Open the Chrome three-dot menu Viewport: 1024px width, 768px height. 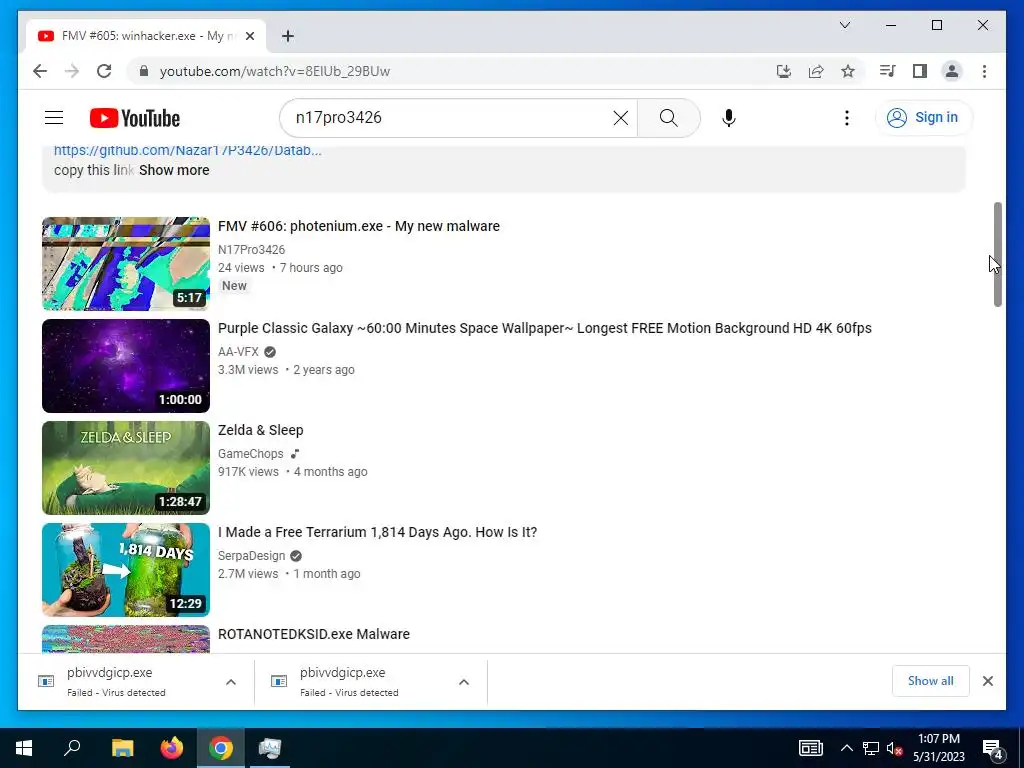(984, 71)
